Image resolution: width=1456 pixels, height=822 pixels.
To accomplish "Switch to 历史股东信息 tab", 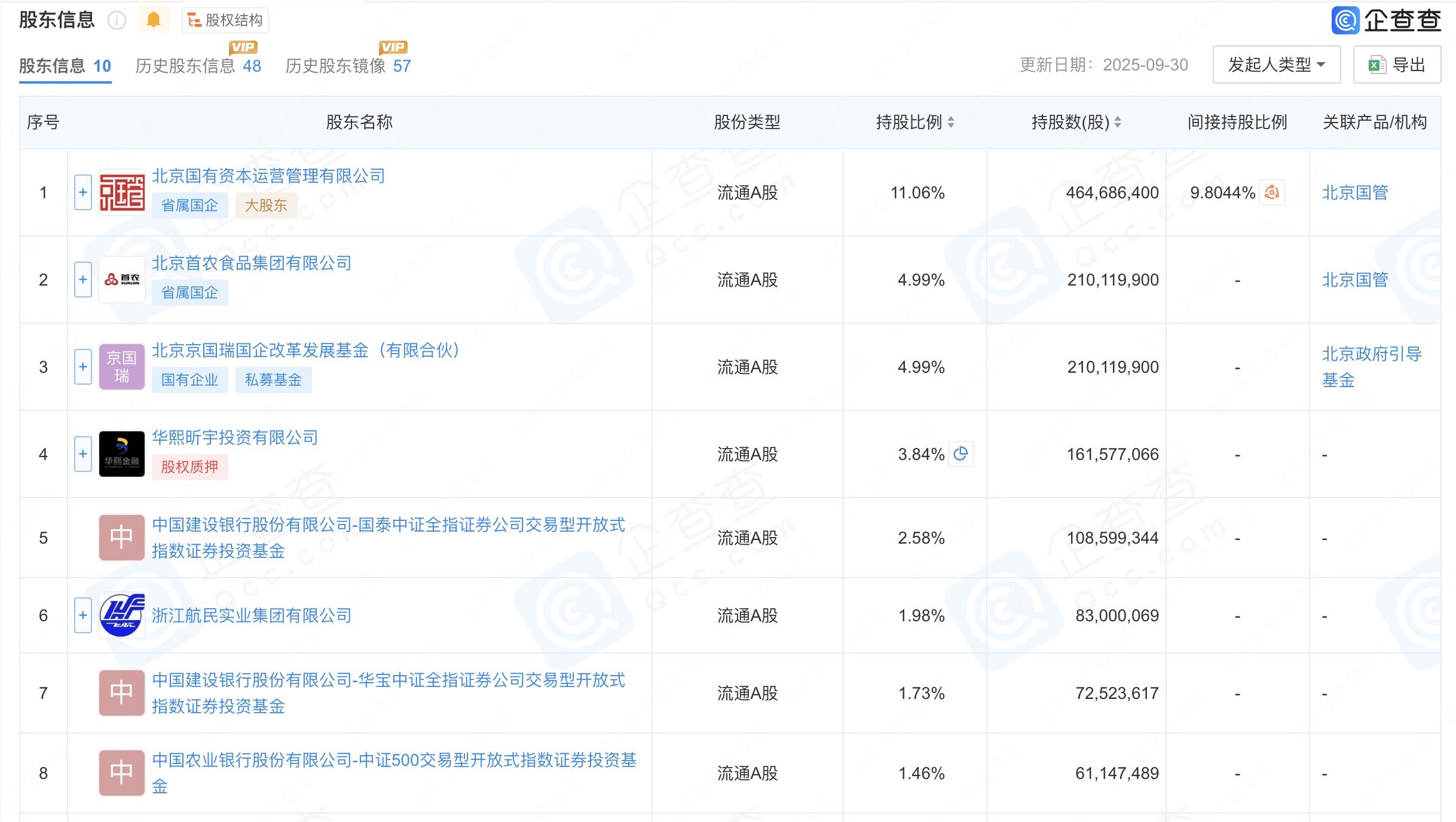I will click(198, 66).
